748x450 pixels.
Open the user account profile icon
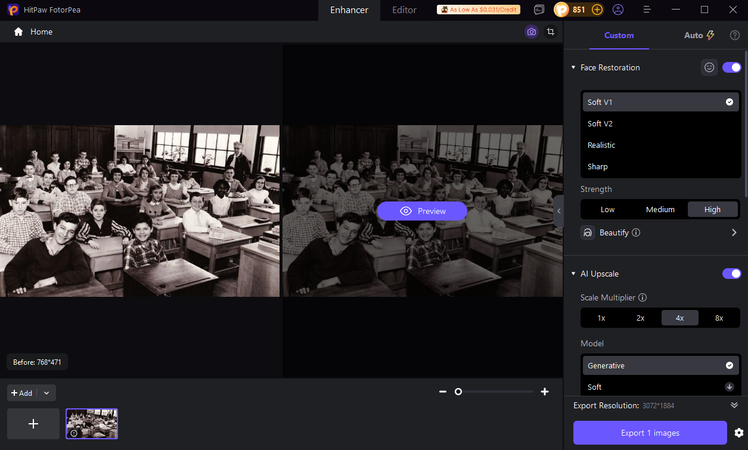point(618,10)
